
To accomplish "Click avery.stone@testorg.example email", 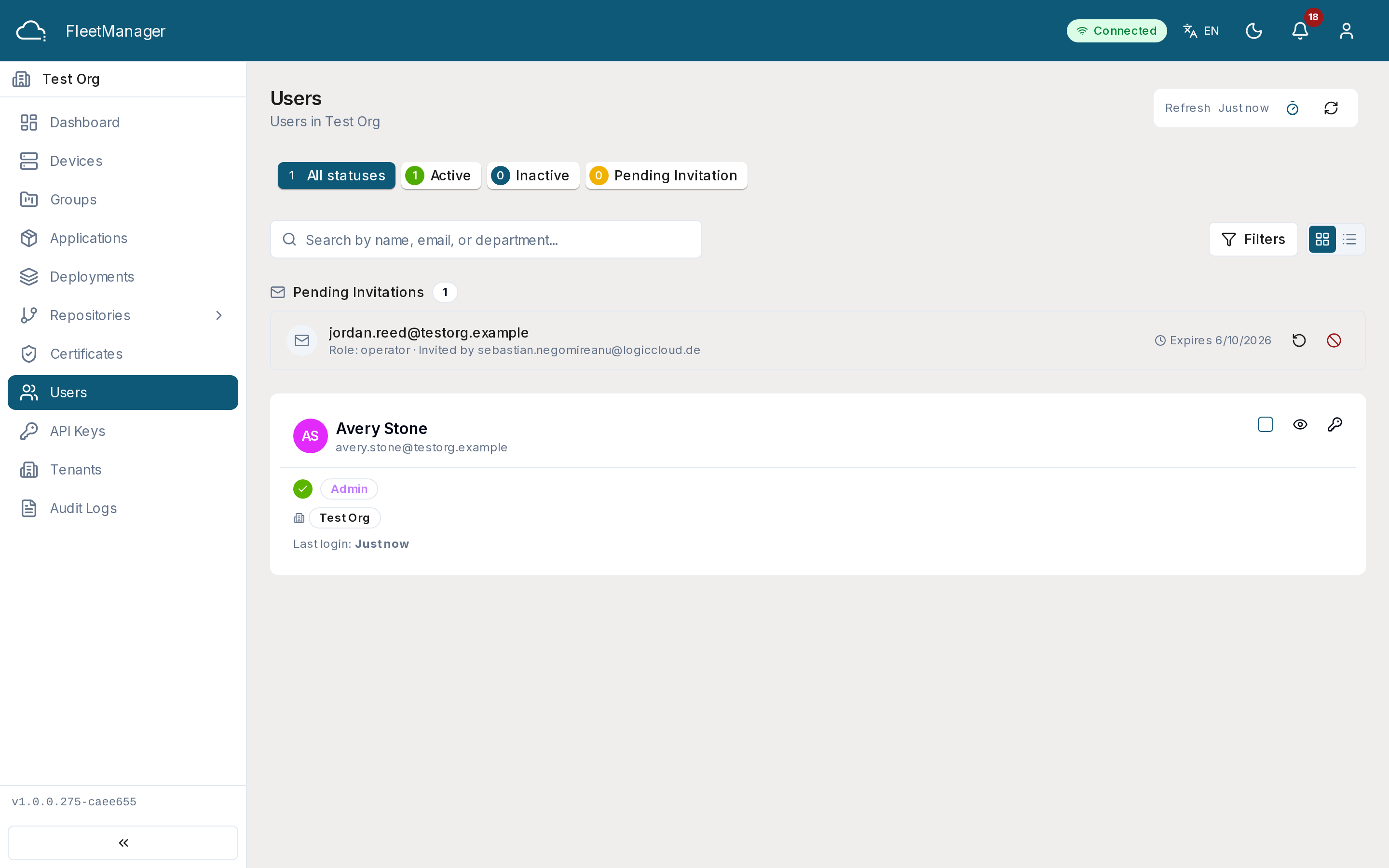I will (422, 447).
